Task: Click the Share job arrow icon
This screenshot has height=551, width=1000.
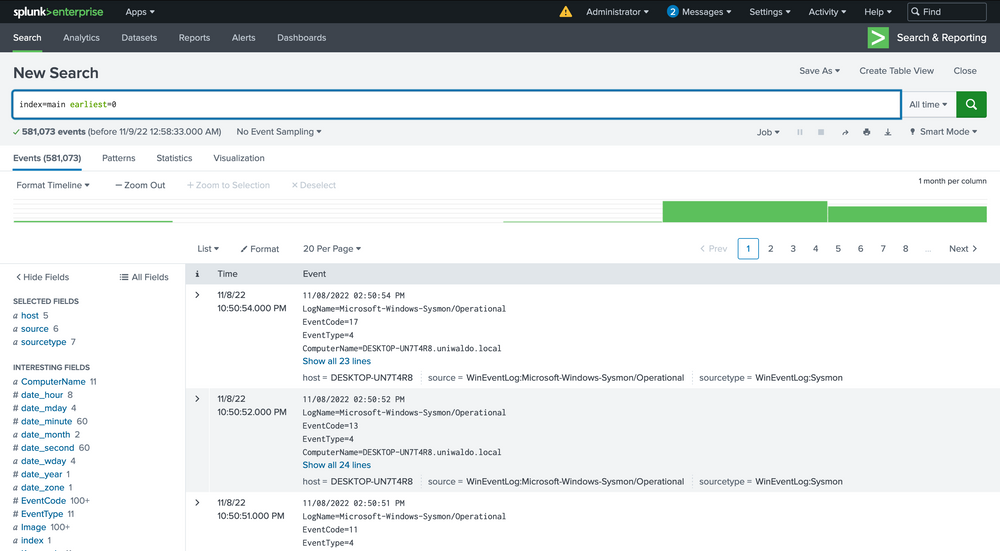Action: pos(844,132)
